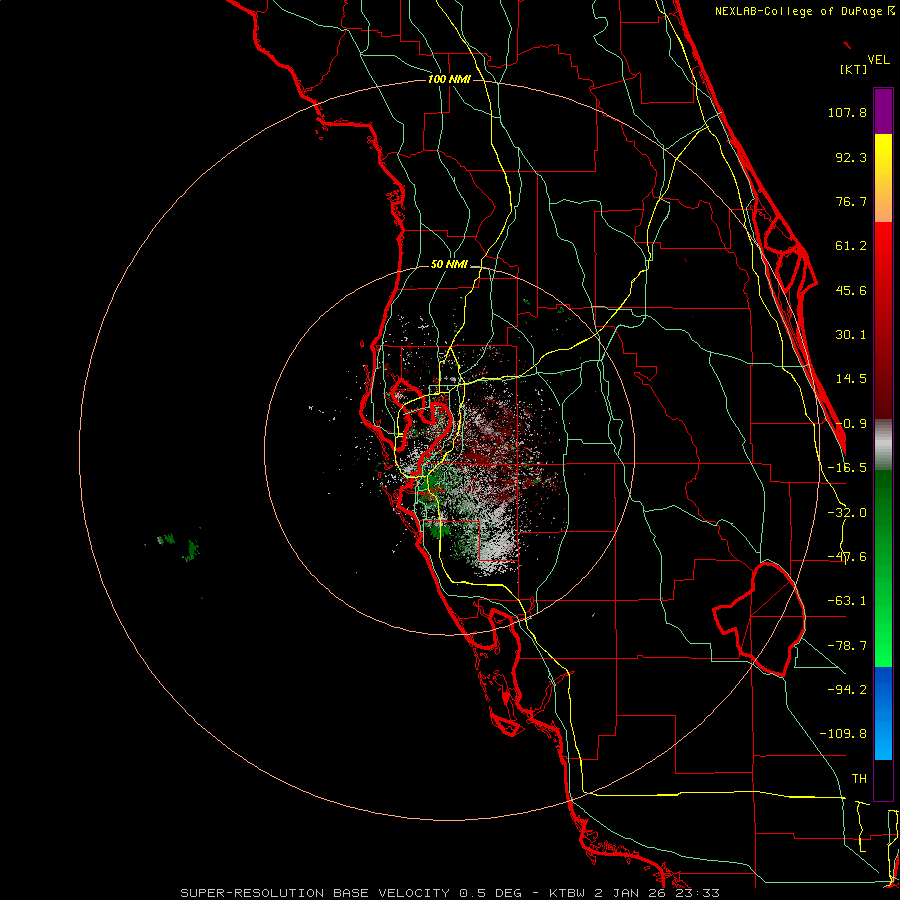This screenshot has height=900, width=900.
Task: Click the -0.9 scale value
Action: 851,424
